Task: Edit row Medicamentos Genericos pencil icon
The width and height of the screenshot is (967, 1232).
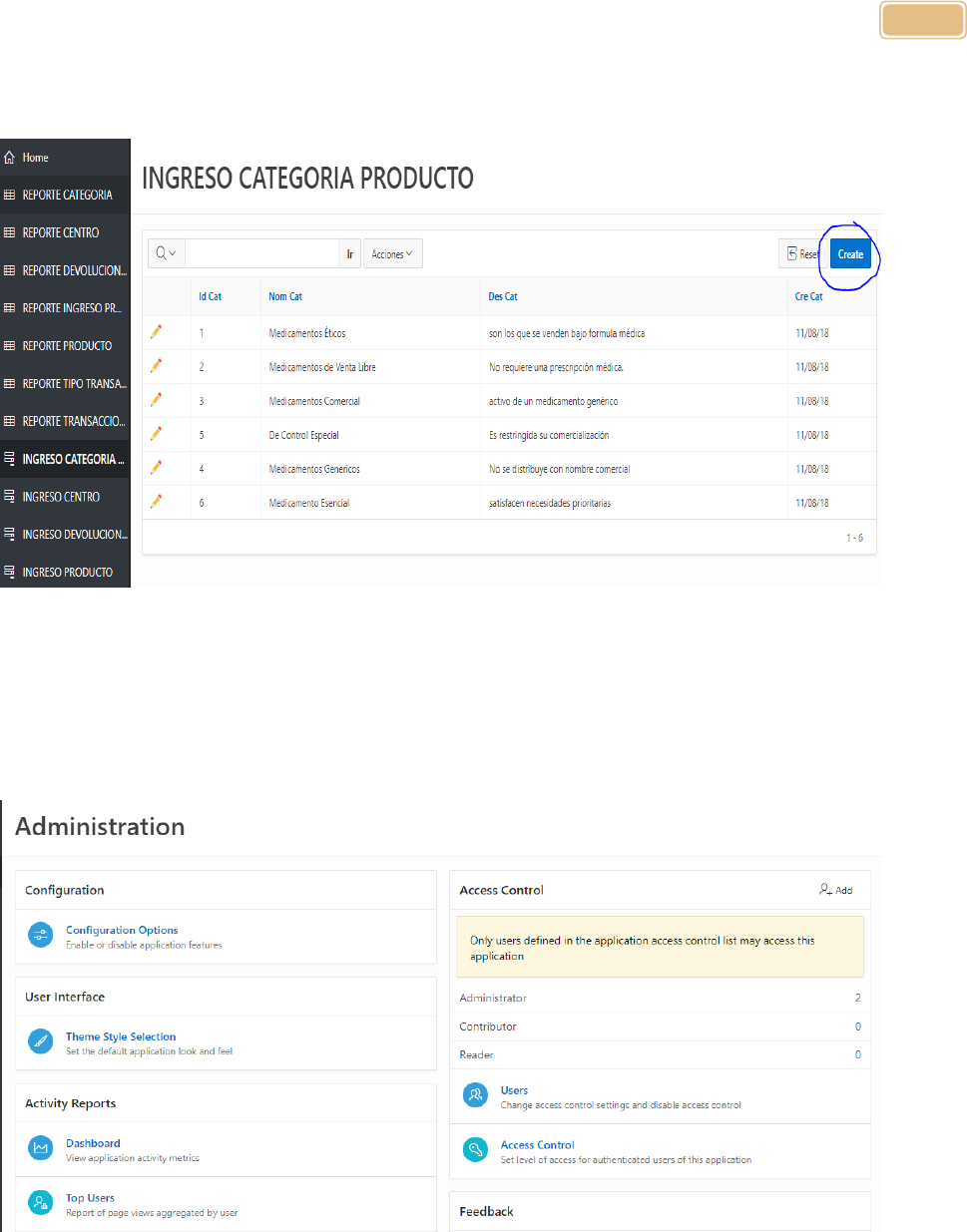Action: click(x=156, y=468)
